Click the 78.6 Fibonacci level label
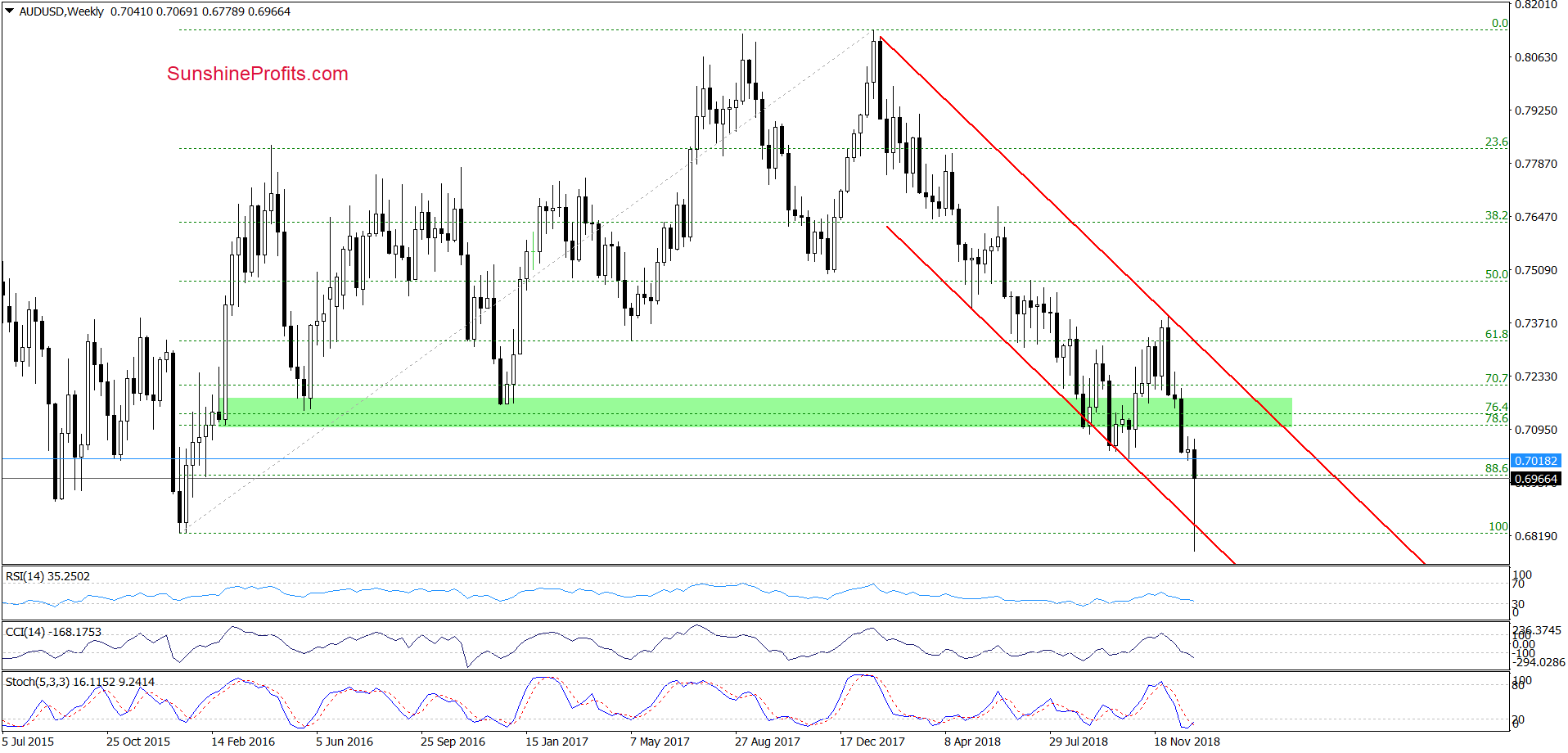This screenshot has height=753, width=1568. click(x=1497, y=418)
